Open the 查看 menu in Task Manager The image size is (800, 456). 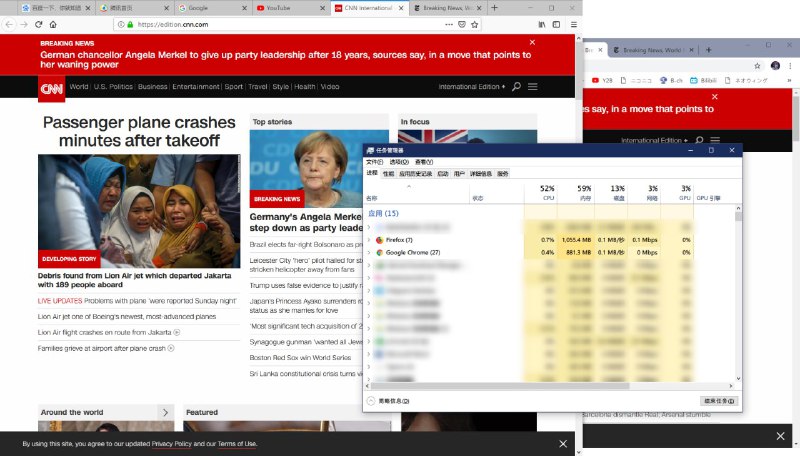(x=424, y=162)
